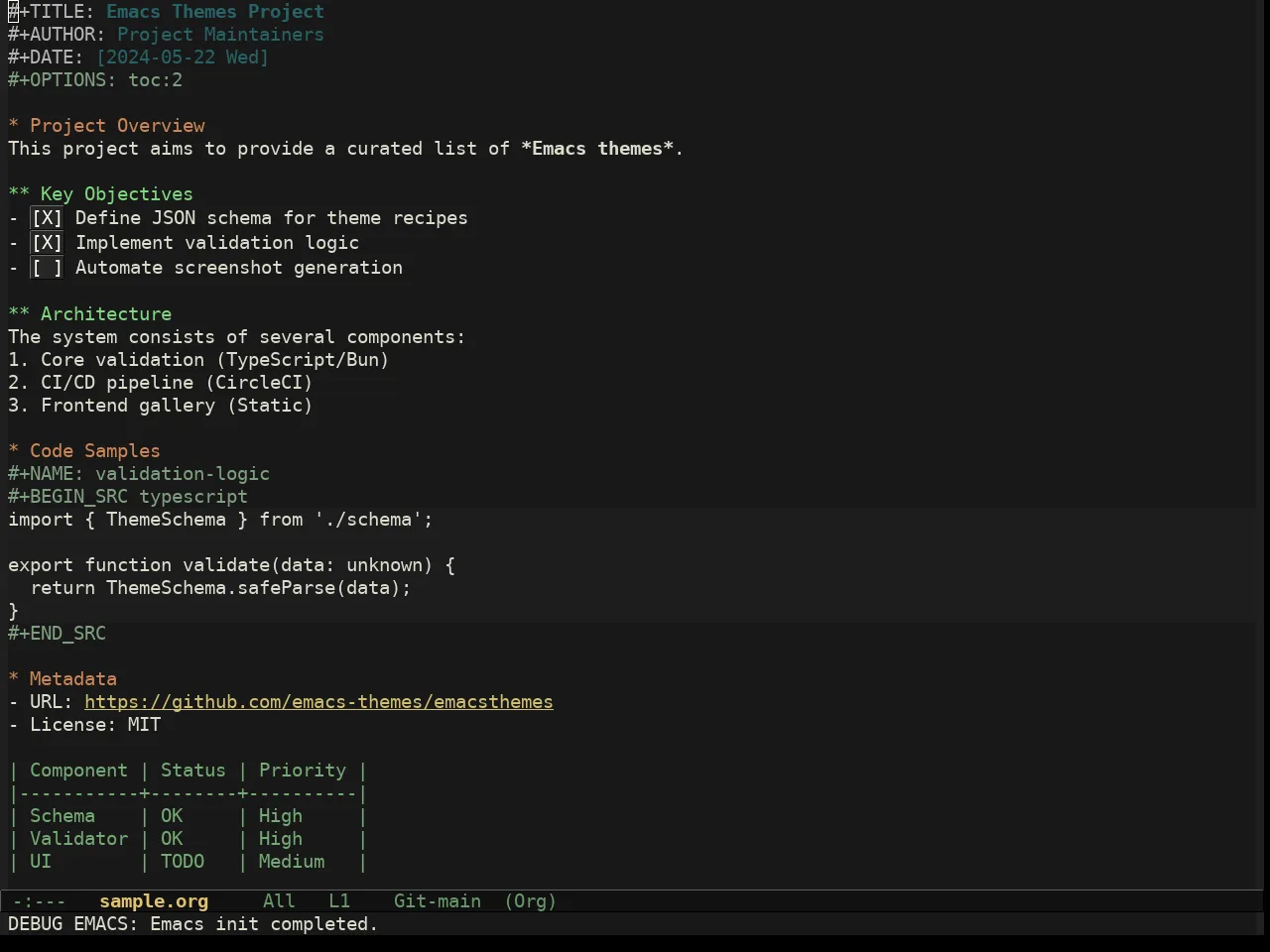Screen dimensions: 1270x952
Task: Check the 'Automate screenshot generation' box
Action: [47, 268]
